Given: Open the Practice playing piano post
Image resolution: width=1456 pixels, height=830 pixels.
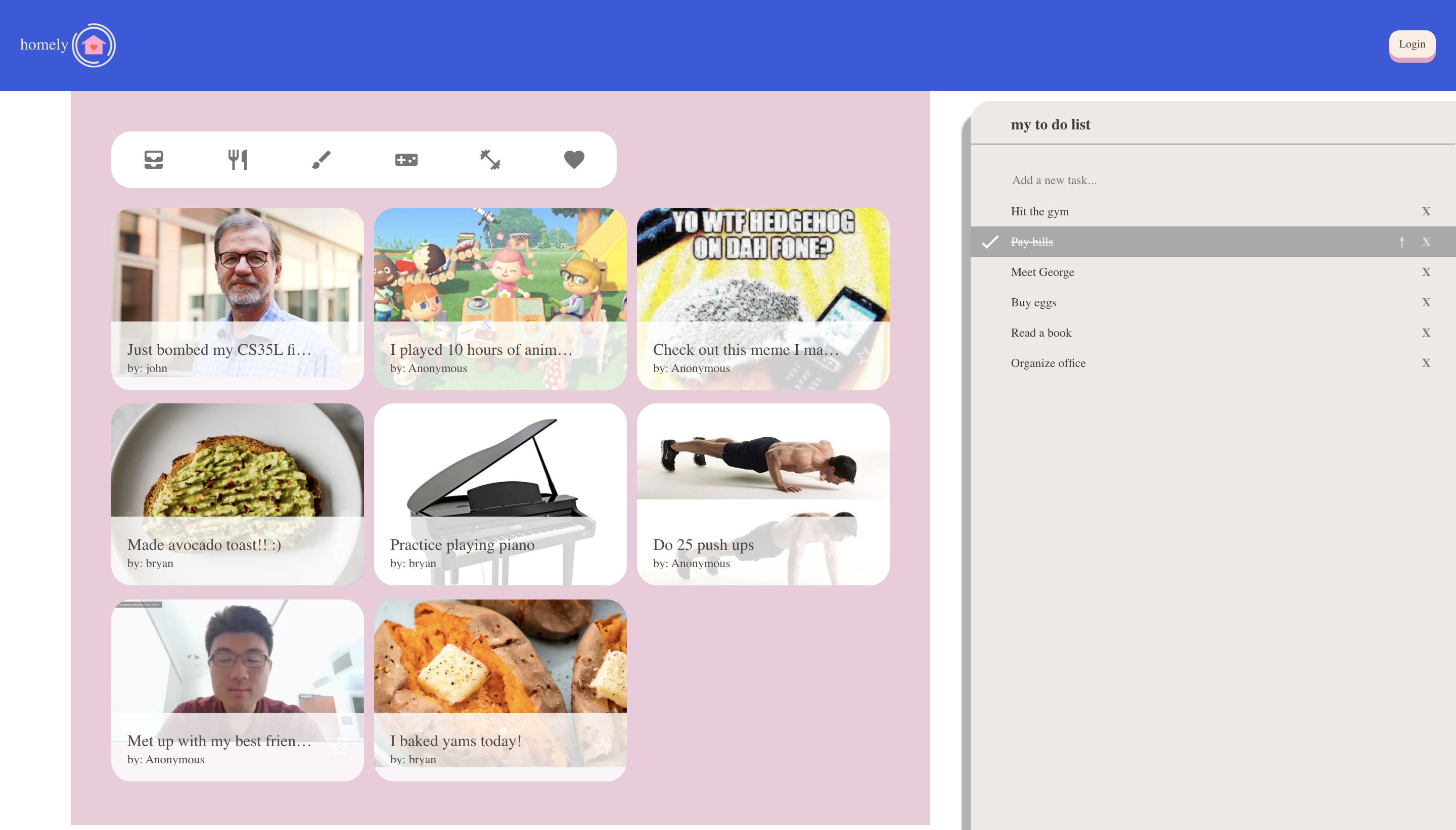Looking at the screenshot, I should point(500,494).
